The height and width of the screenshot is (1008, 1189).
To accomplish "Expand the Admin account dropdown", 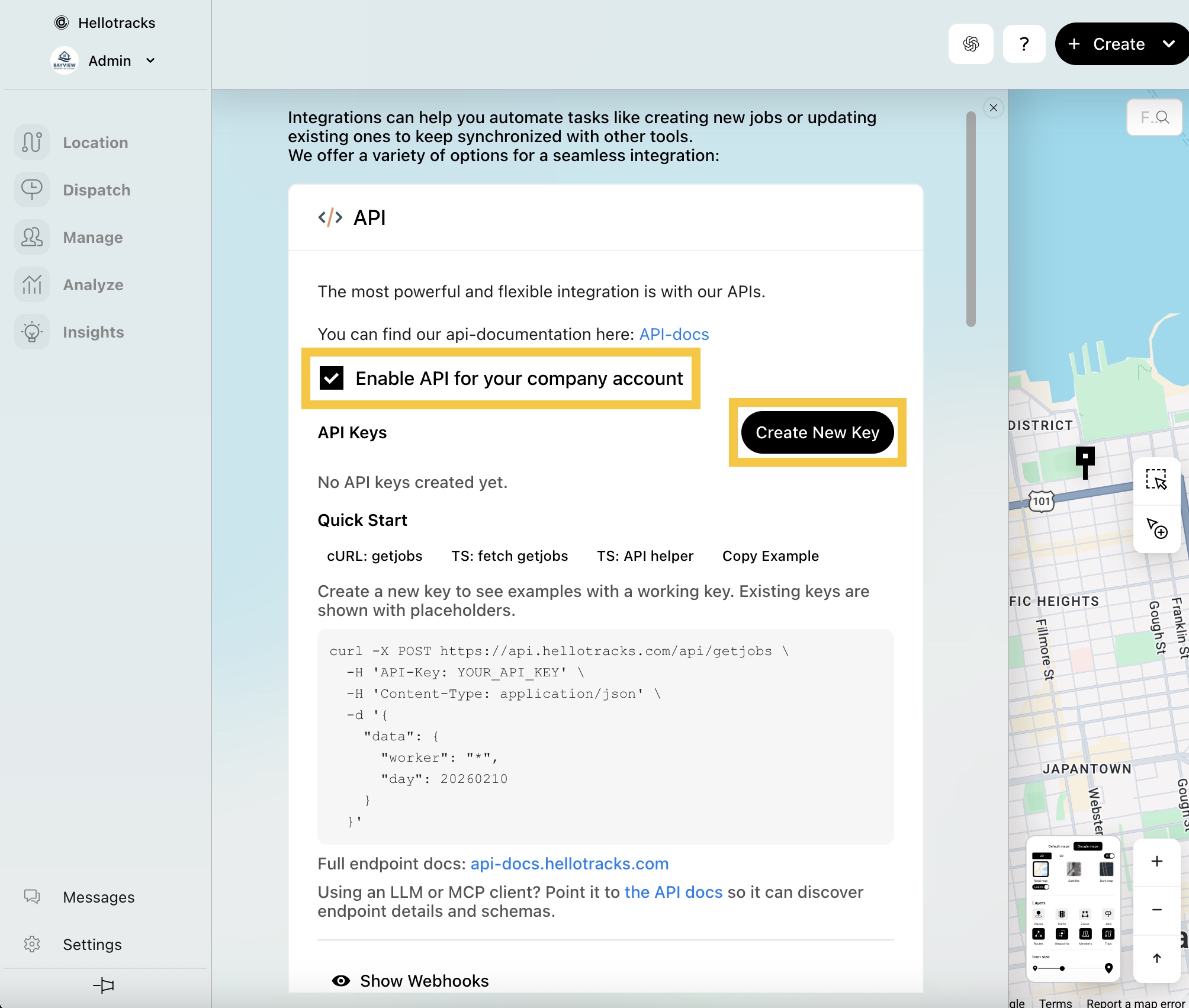I will click(x=150, y=60).
